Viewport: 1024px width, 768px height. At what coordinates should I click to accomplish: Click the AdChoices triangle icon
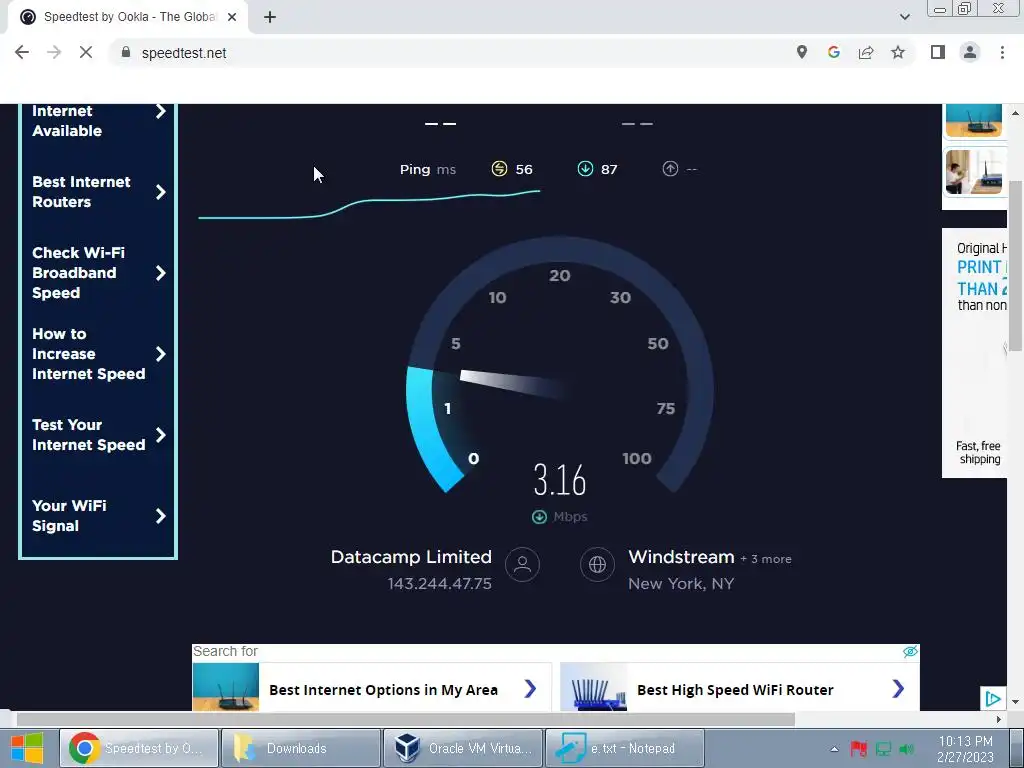[993, 699]
